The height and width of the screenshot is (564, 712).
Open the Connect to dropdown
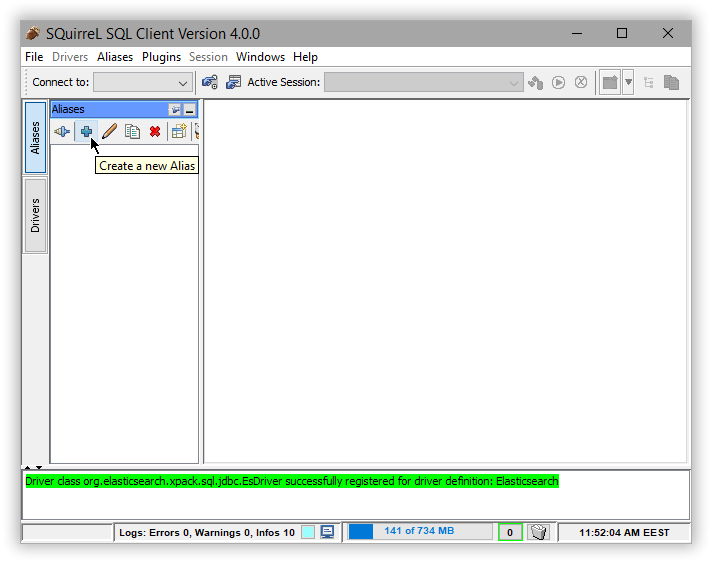point(183,83)
